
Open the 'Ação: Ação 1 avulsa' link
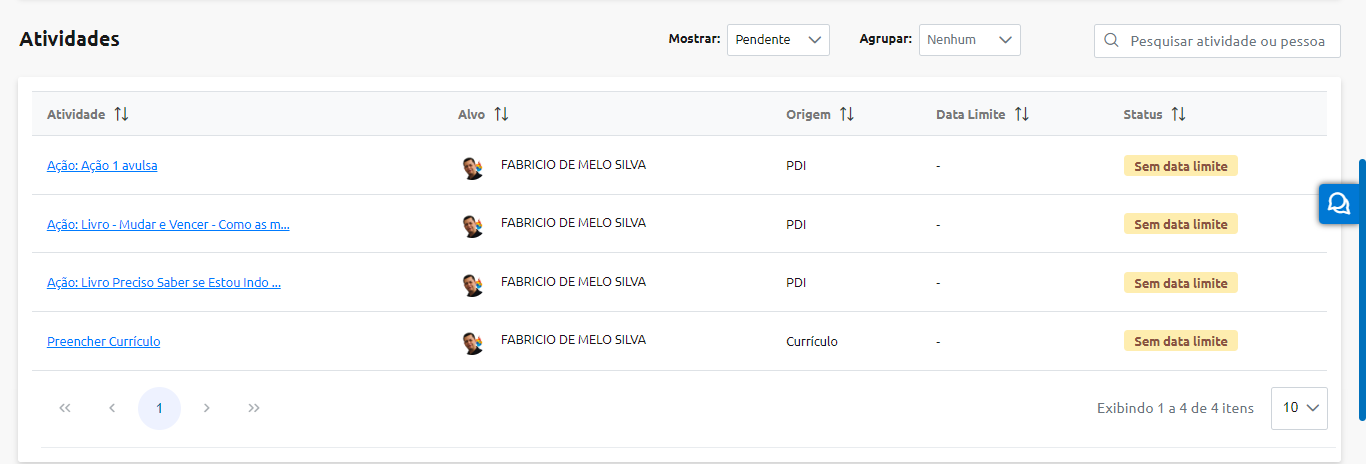pyautogui.click(x=102, y=166)
